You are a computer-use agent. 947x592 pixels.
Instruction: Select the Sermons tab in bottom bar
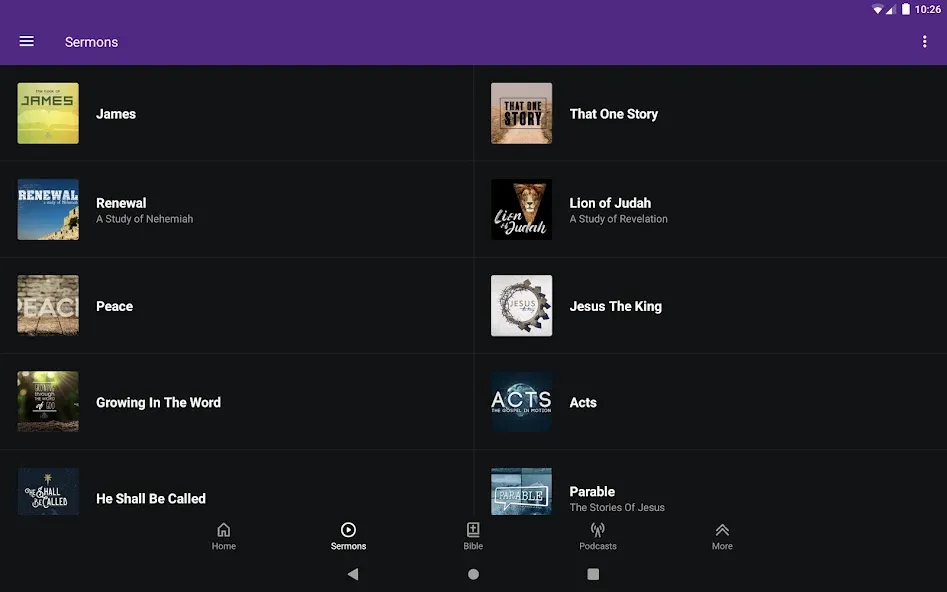pos(348,536)
